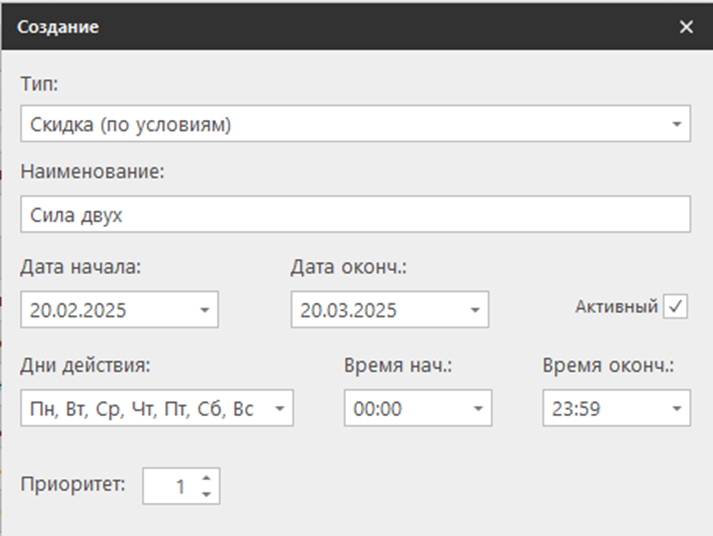Expand the Дата оконч. date picker arrow
Viewport: 713px width, 536px height.
475,310
